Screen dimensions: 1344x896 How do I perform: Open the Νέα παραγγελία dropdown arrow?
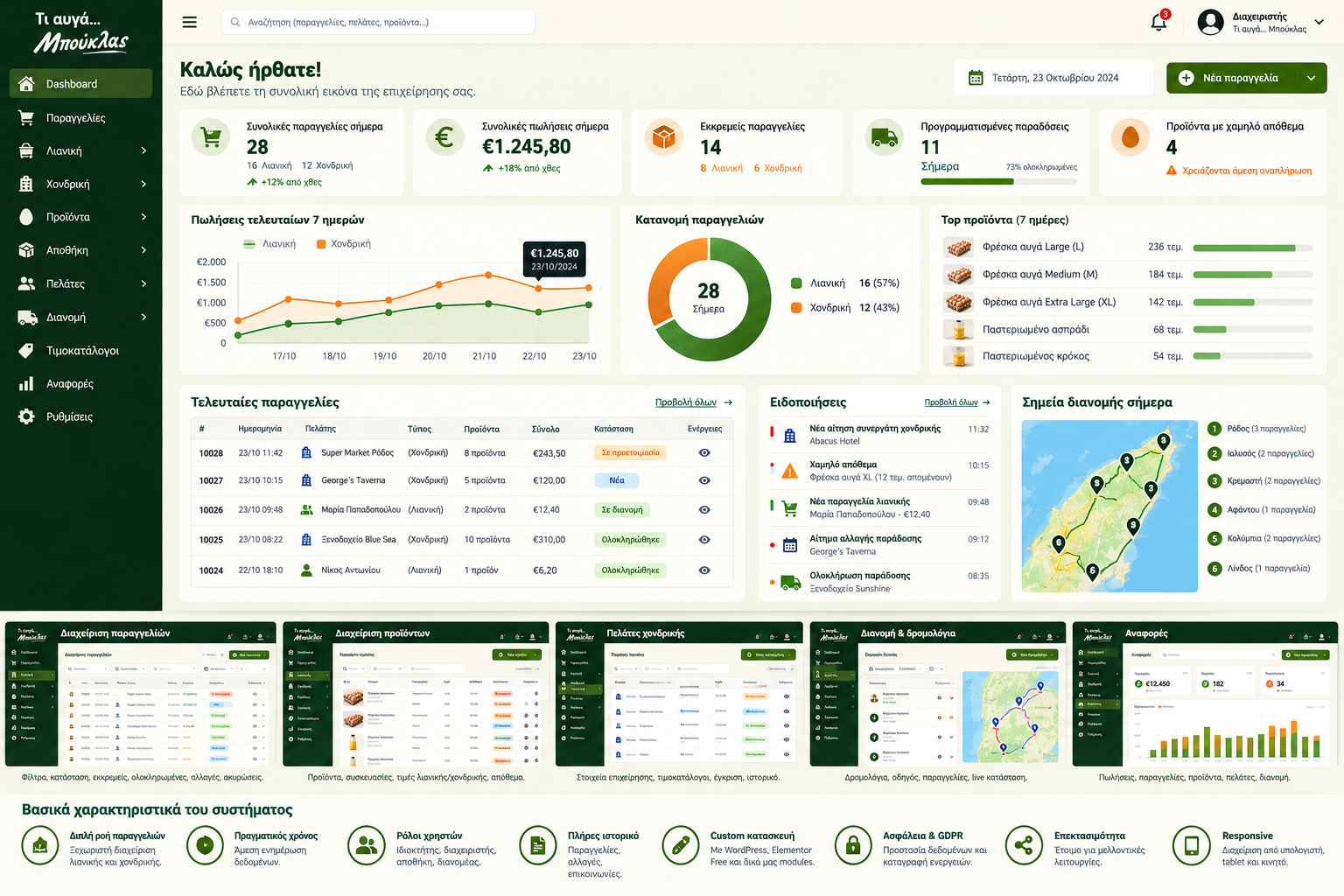click(x=1311, y=78)
